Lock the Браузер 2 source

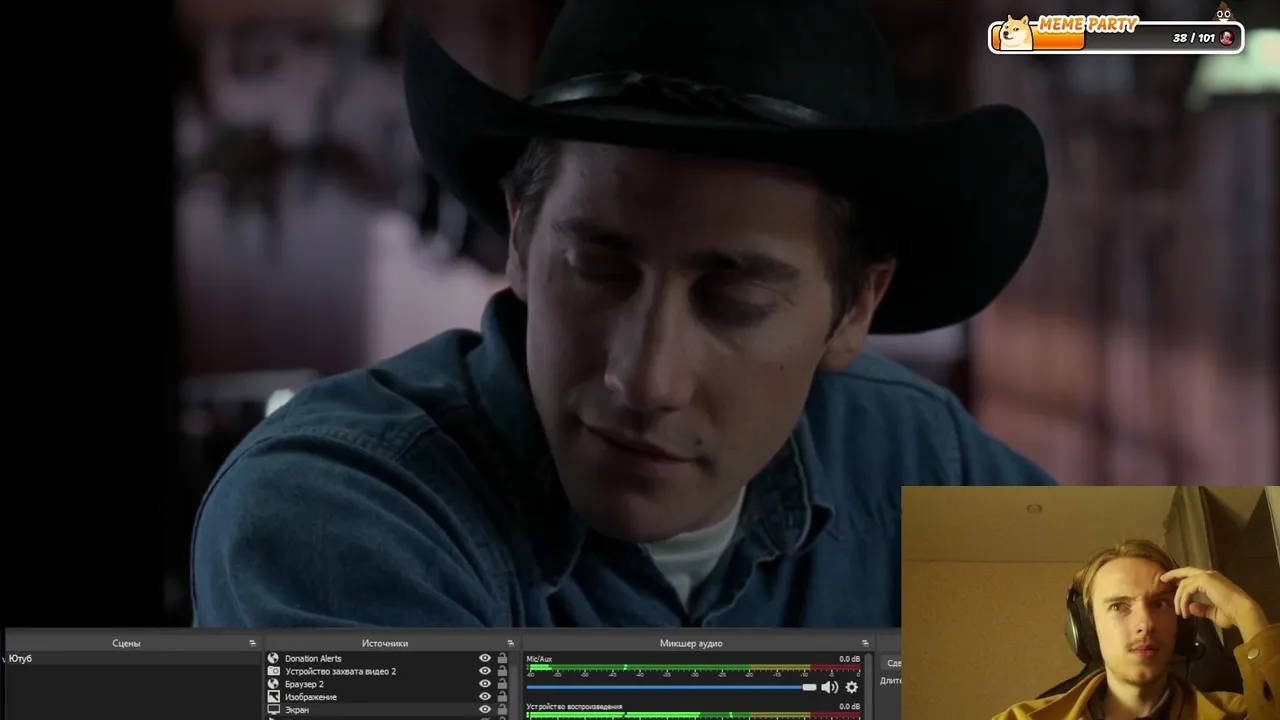[x=502, y=684]
